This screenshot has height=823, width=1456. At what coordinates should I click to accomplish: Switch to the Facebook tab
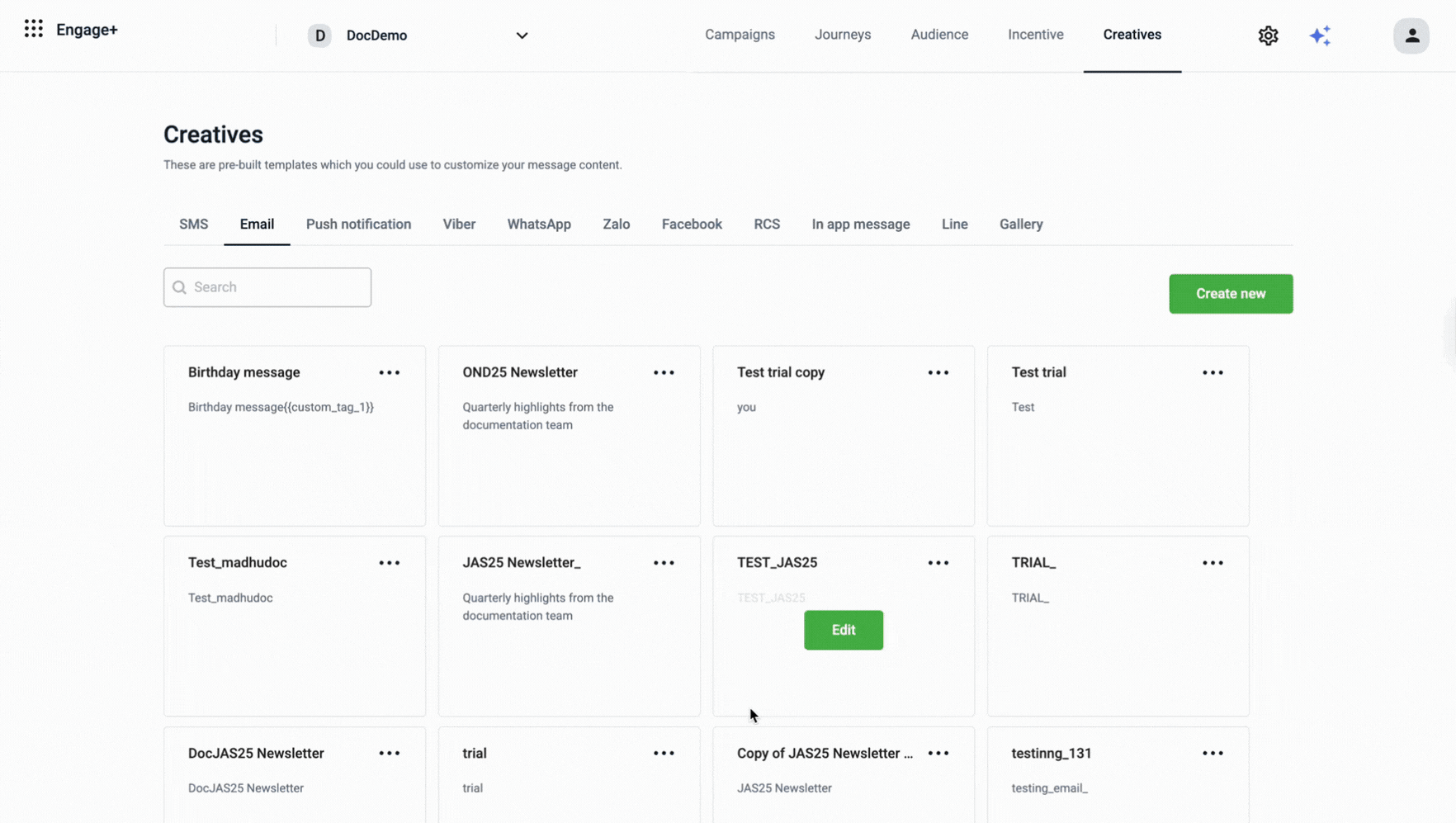[x=692, y=225]
